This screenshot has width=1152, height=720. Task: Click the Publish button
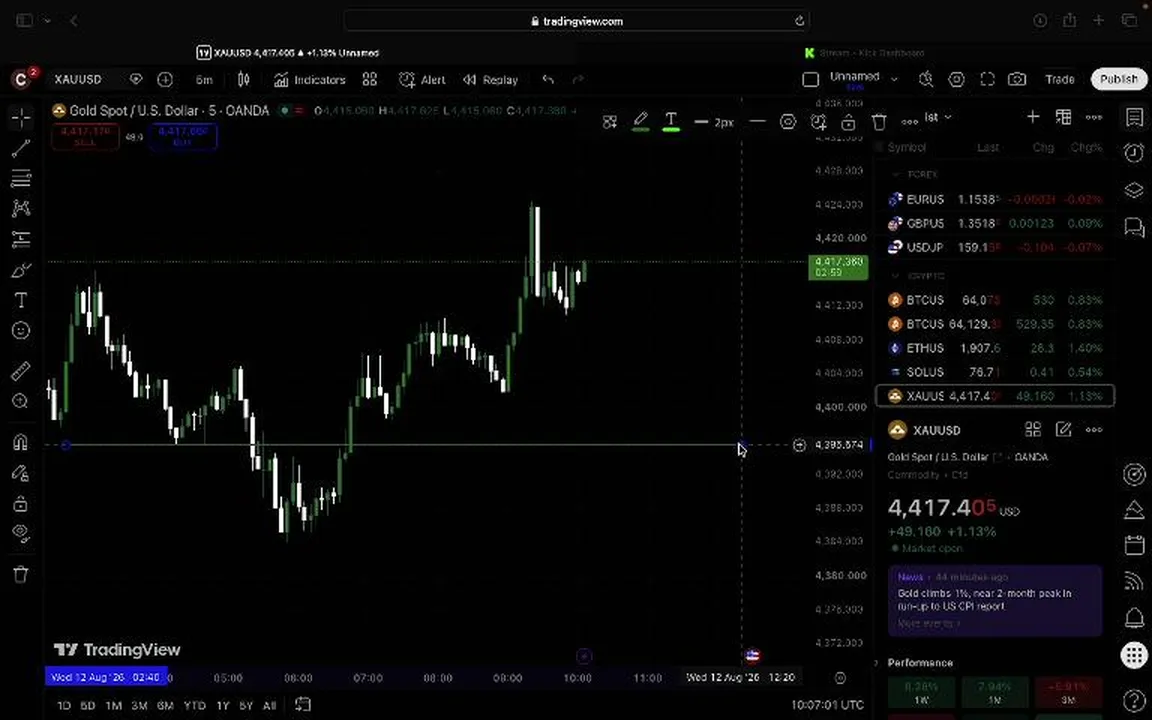point(1118,79)
